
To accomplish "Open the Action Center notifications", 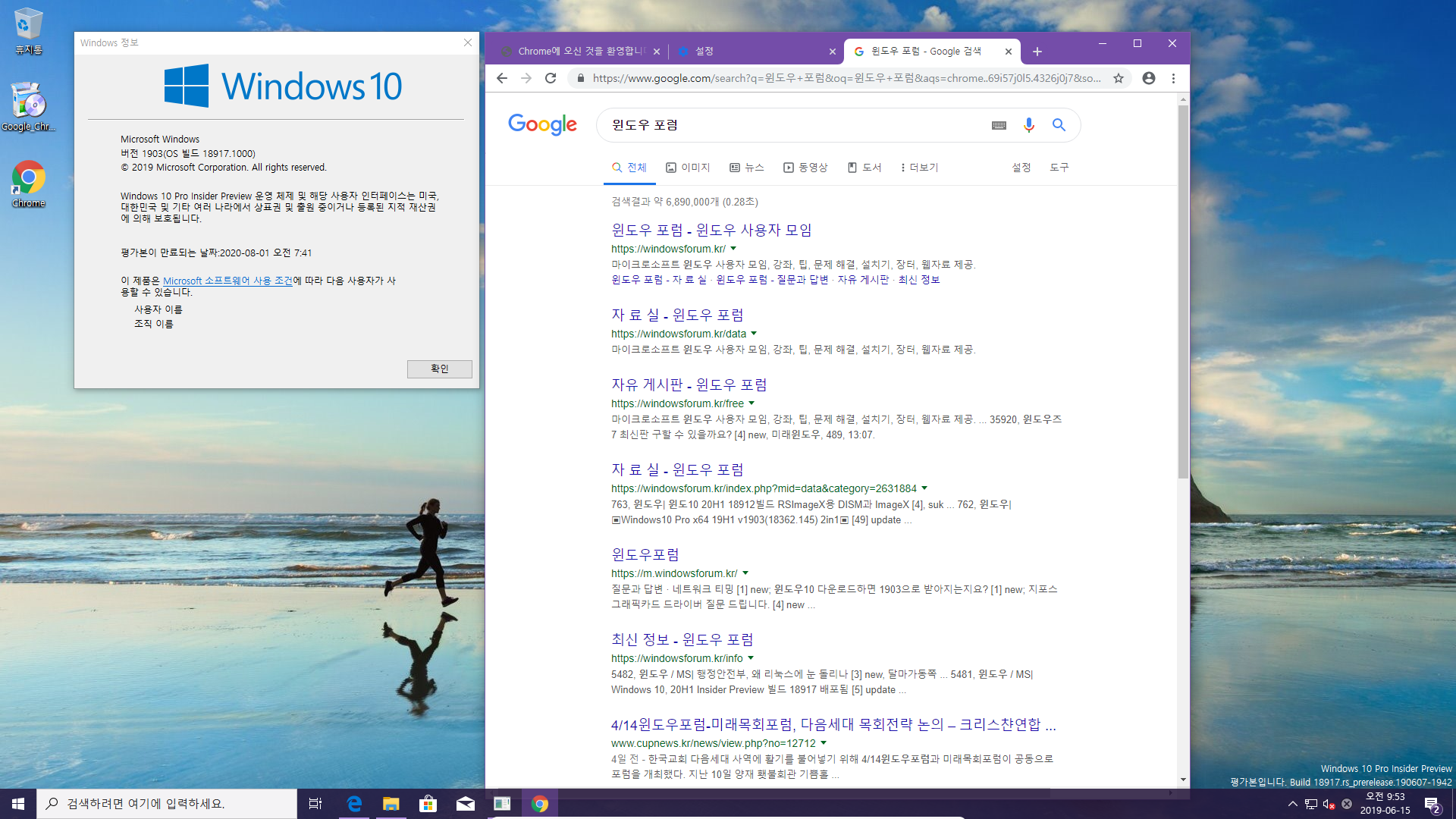I will pyautogui.click(x=1432, y=804).
